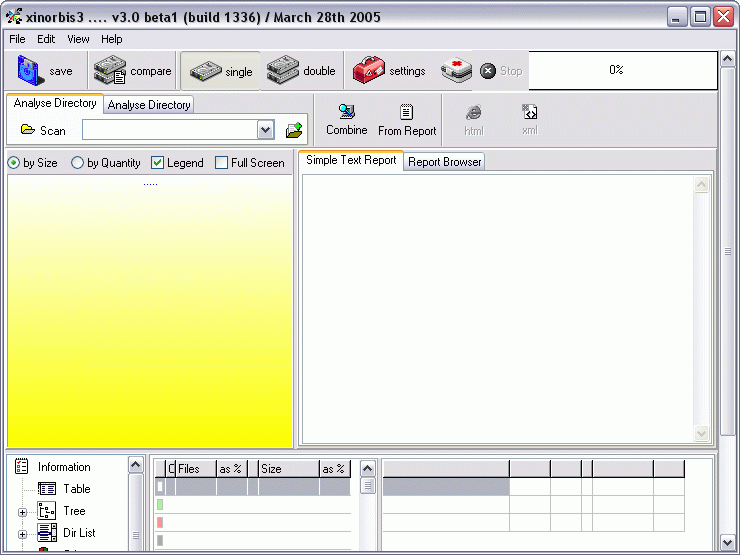Click the xinorbis title bar app icon

click(x=14, y=17)
